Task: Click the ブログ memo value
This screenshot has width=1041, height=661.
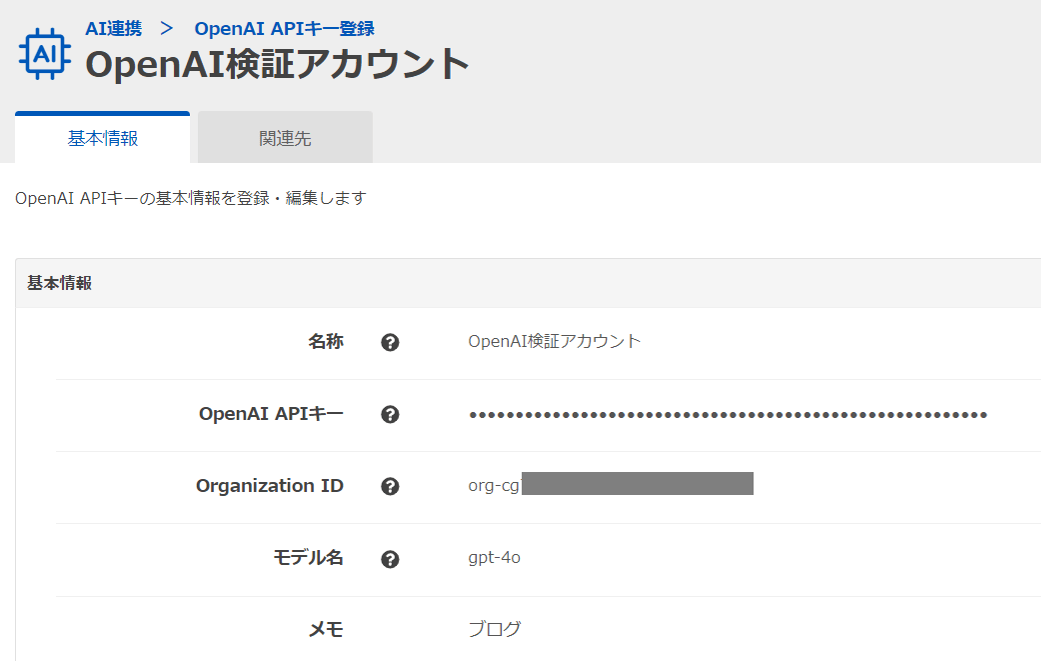Action: click(x=495, y=628)
